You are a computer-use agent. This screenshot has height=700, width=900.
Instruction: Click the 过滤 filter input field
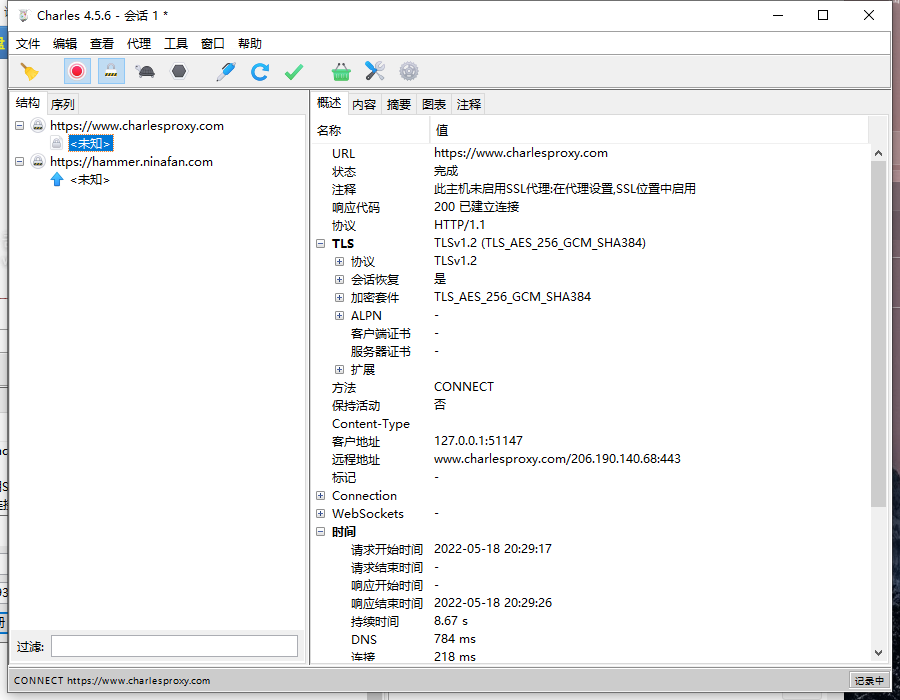(174, 646)
